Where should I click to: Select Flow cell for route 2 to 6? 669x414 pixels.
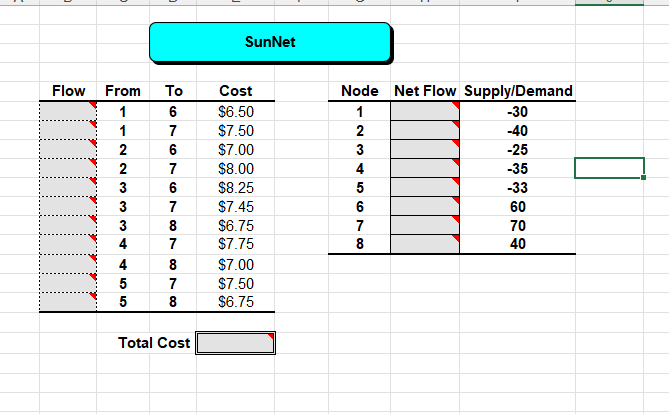click(x=68, y=149)
